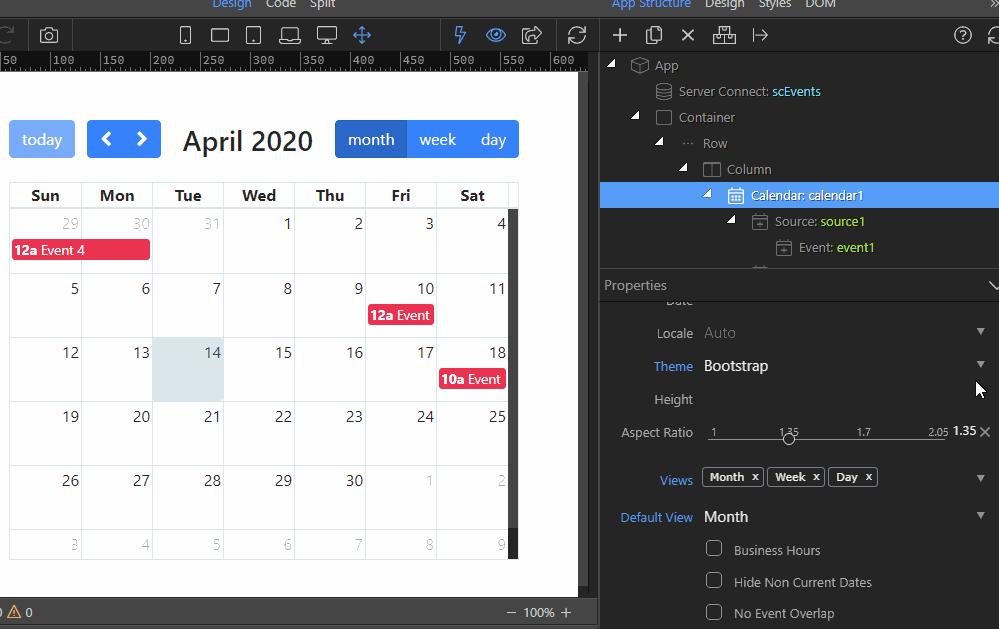Open the App Structure tab
This screenshot has width=999, height=629.
tap(651, 4)
